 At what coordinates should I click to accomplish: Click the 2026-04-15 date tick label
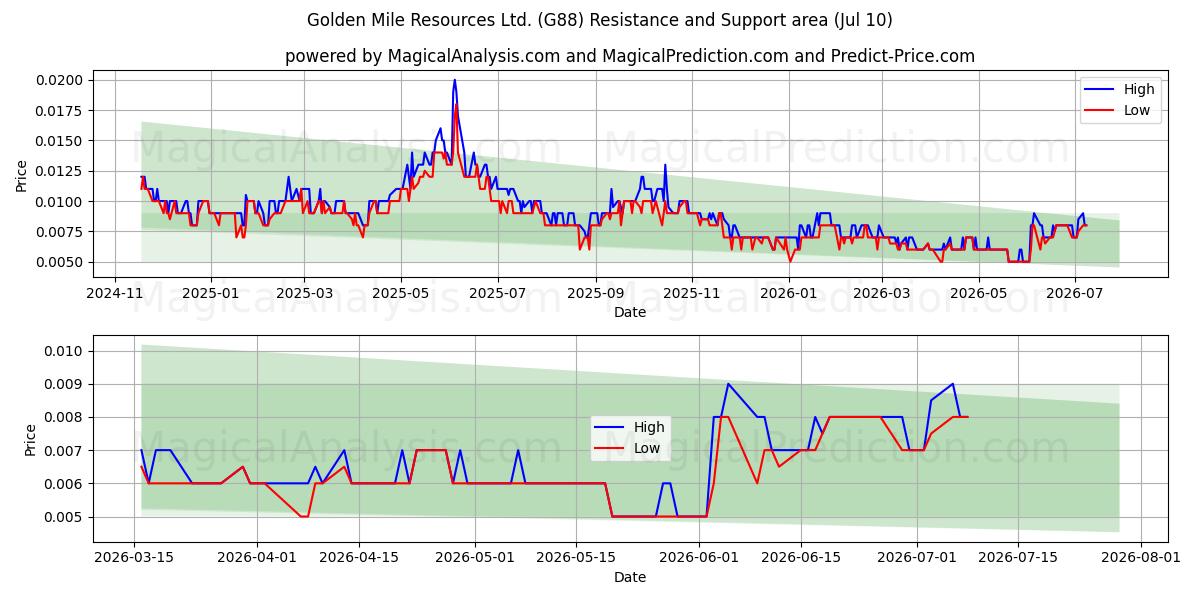point(359,558)
